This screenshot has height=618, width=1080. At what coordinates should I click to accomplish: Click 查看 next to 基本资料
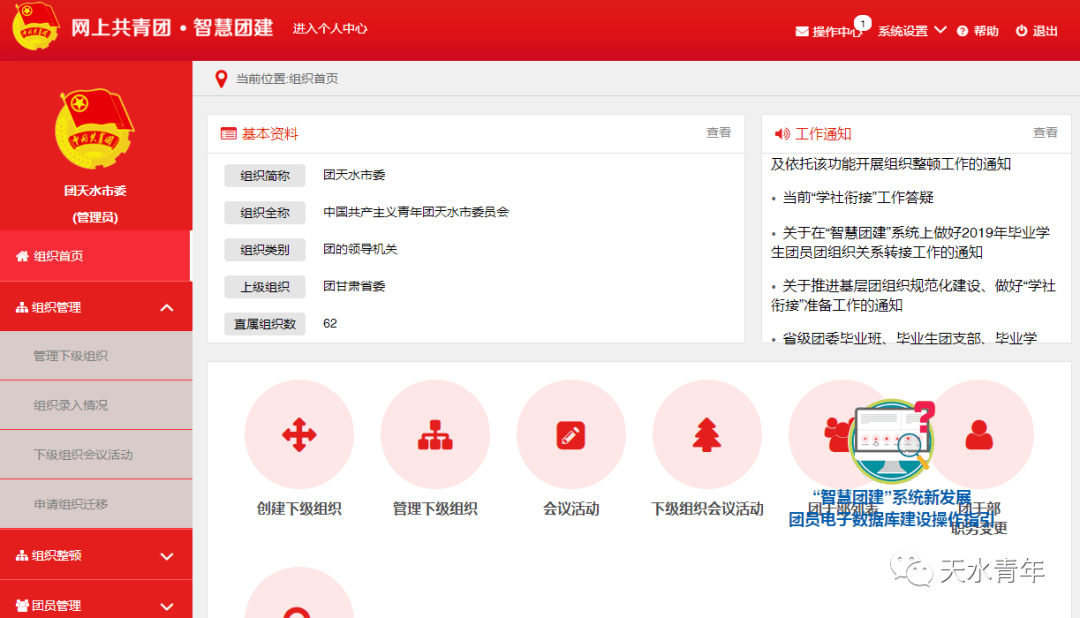point(718,133)
